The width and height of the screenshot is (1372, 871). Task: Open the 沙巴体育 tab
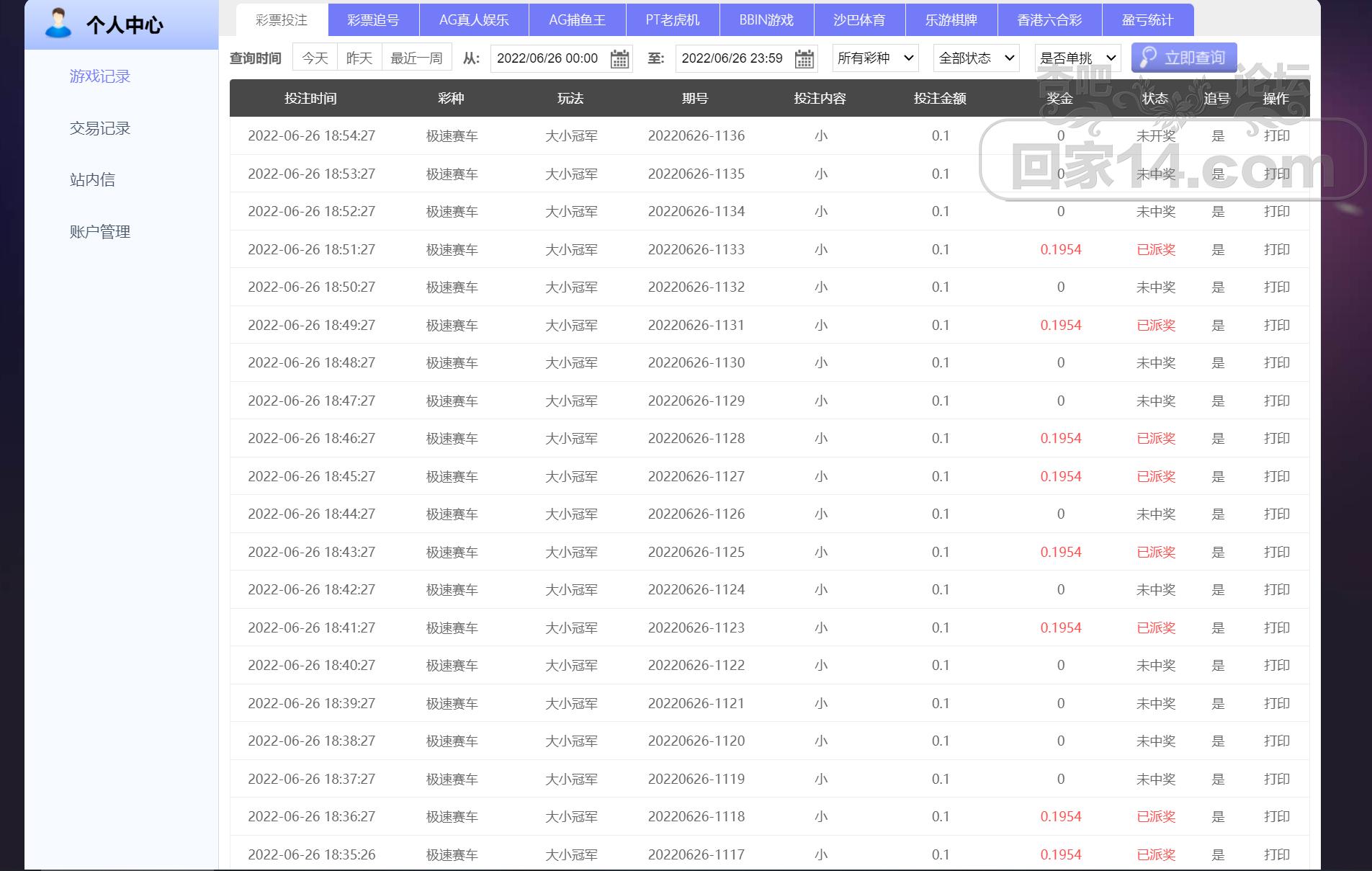tap(859, 20)
